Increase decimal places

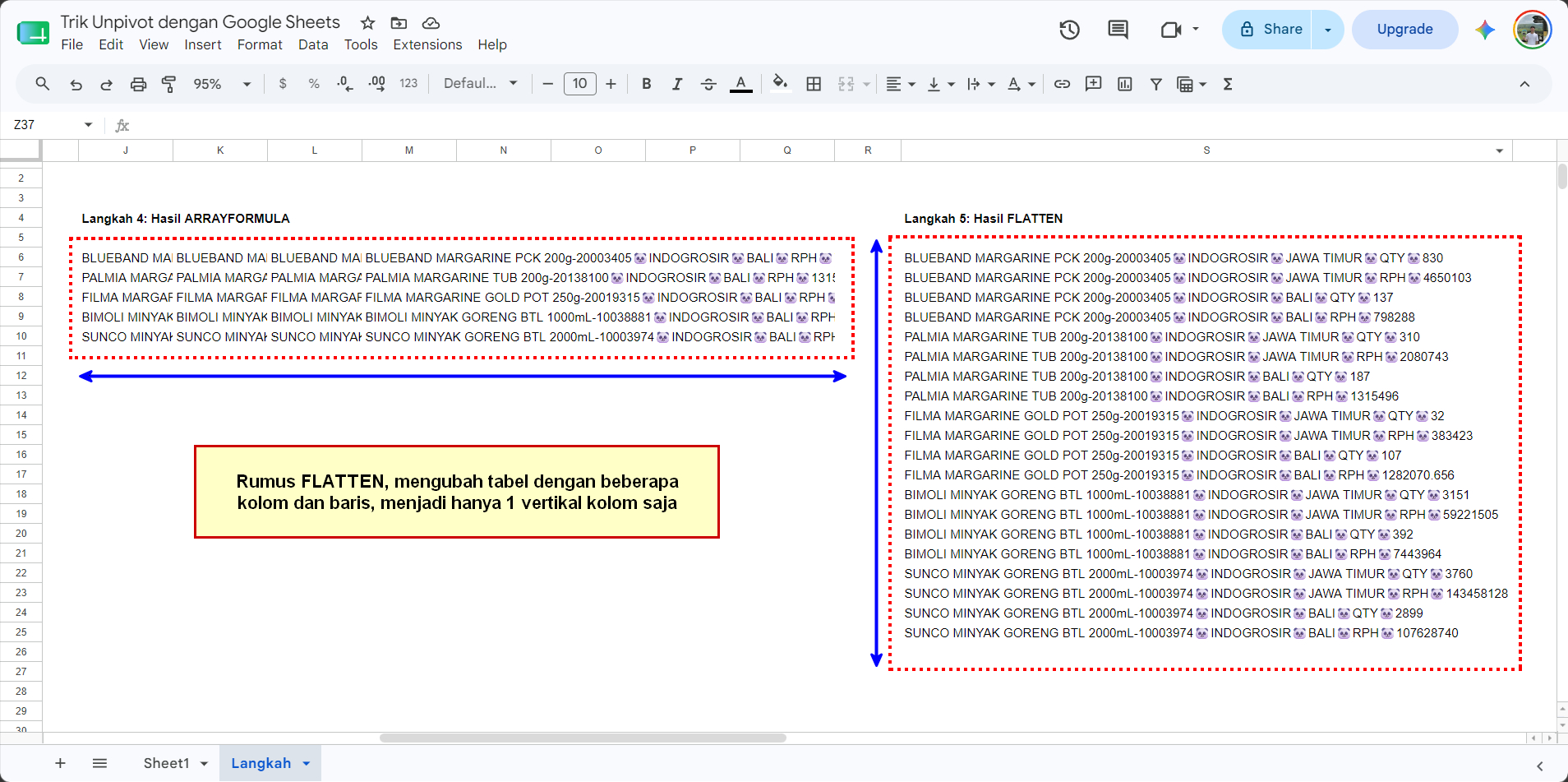coord(377,84)
